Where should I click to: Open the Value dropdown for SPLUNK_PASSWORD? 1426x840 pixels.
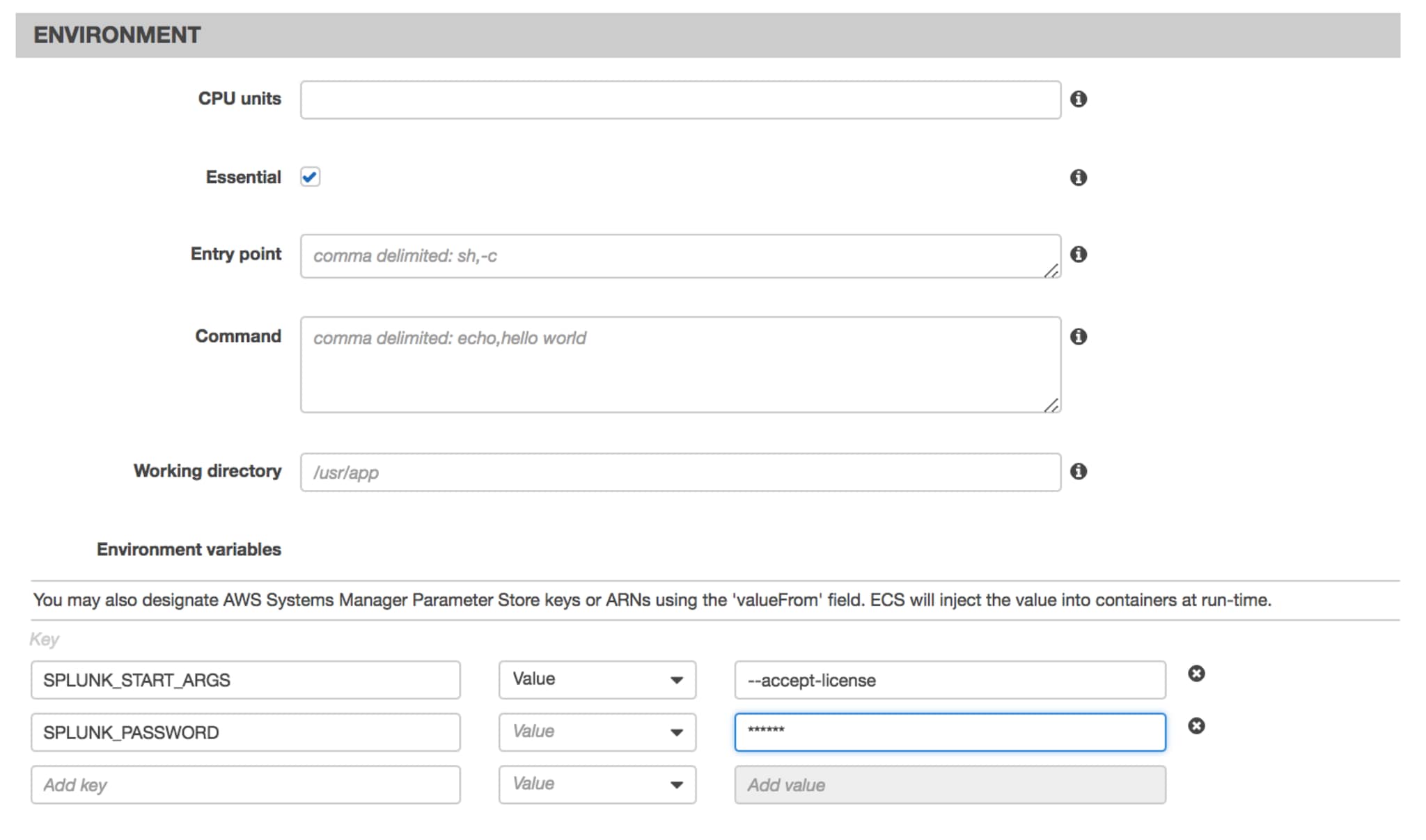pyautogui.click(x=597, y=732)
